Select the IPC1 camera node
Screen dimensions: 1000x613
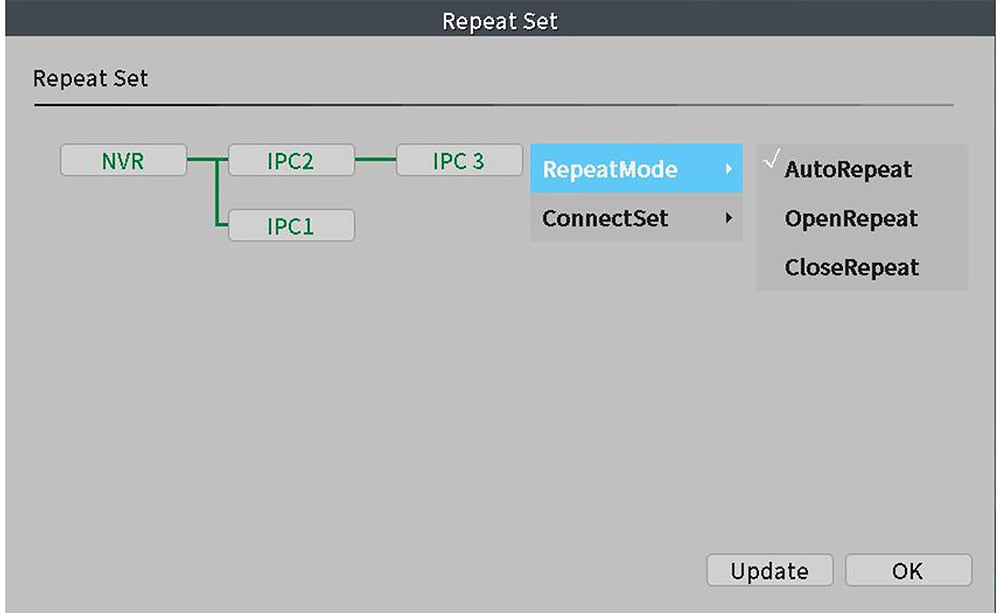coord(291,226)
